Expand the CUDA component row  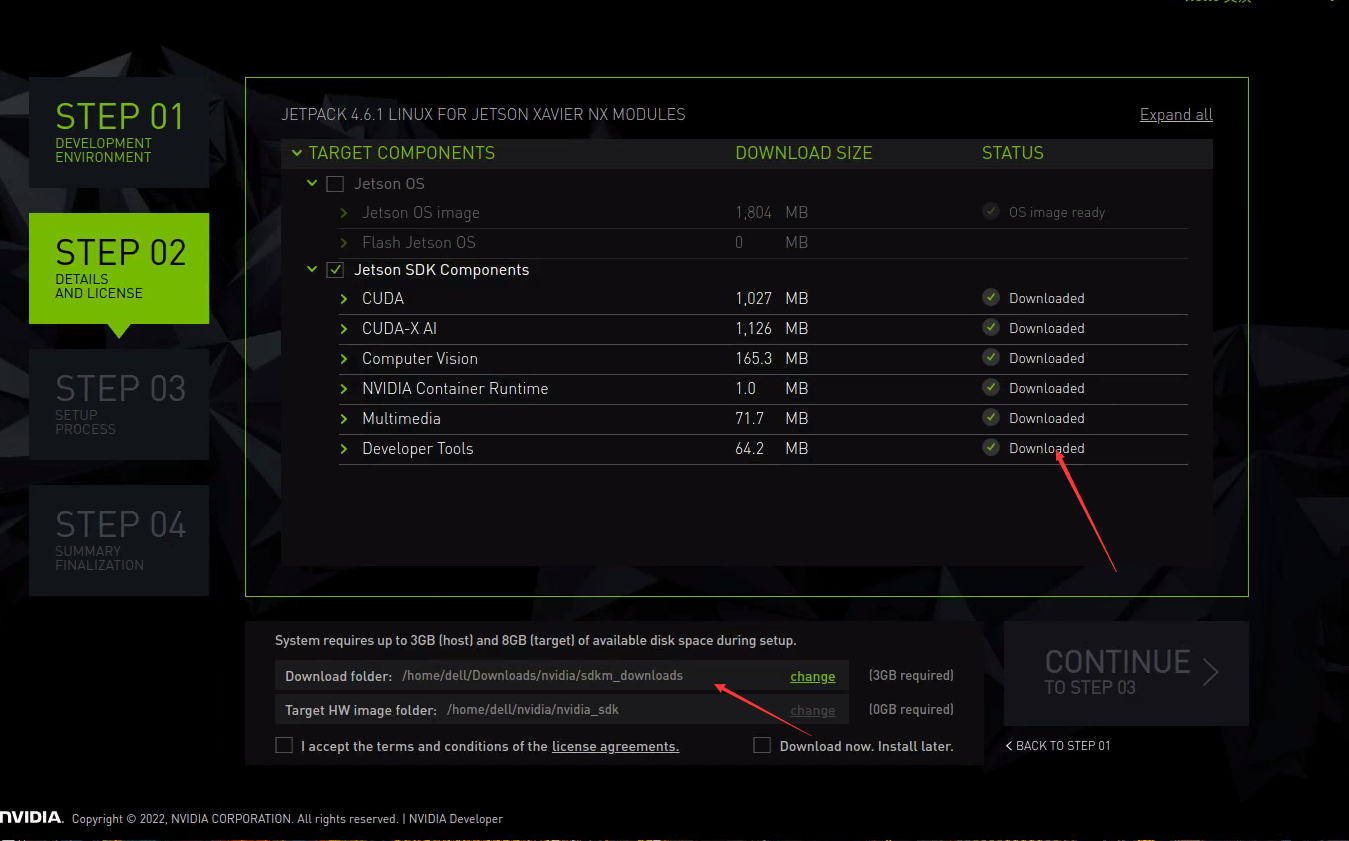(x=344, y=299)
